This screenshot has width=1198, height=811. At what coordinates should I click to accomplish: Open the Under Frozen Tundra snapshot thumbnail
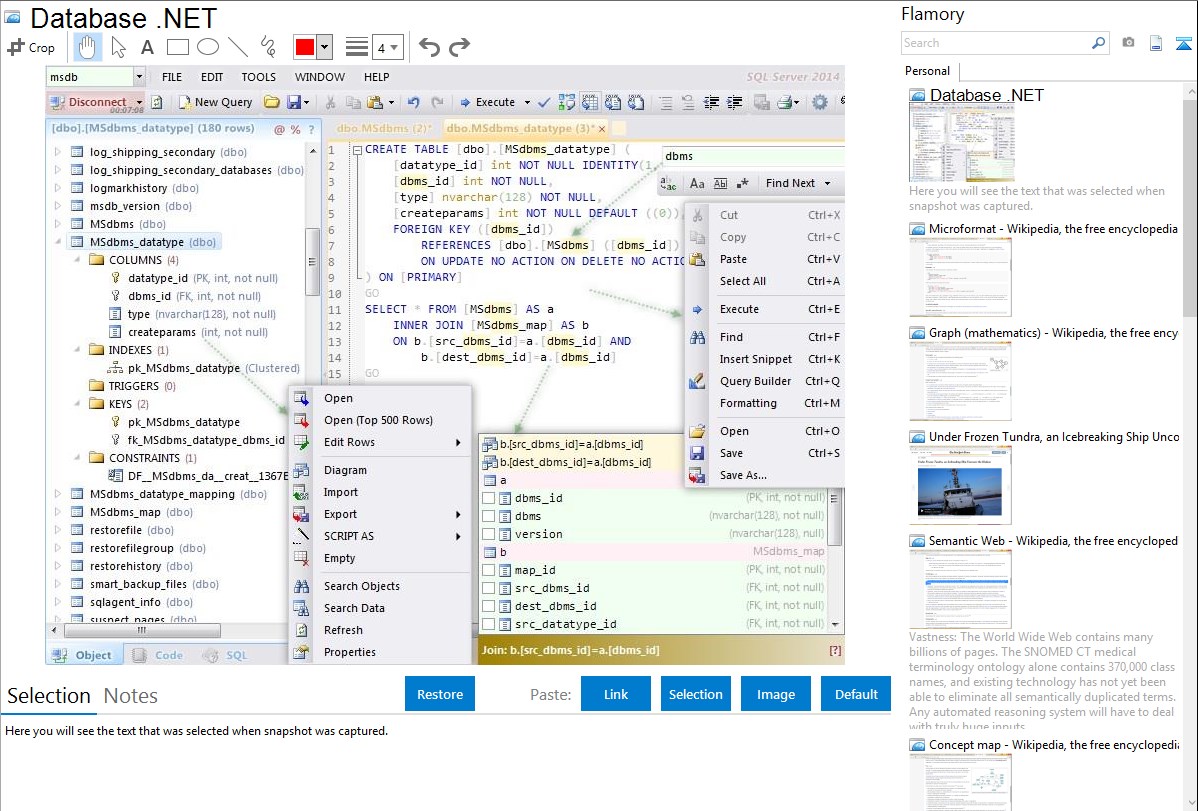click(960, 485)
